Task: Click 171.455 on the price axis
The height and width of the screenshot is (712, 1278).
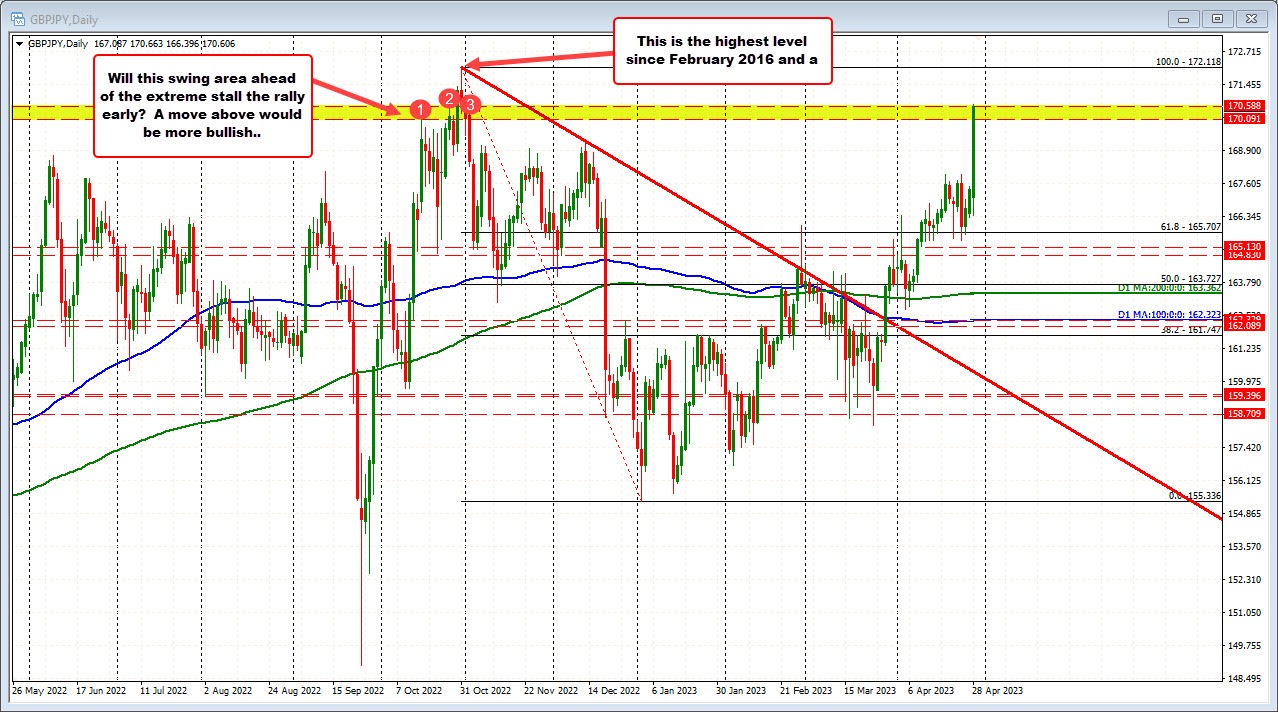Action: pyautogui.click(x=1245, y=84)
